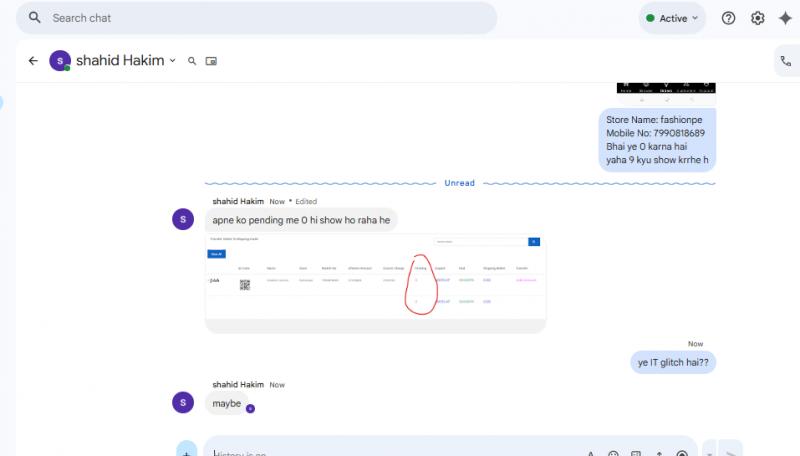The image size is (800, 456).
Task: Search within this conversation using magnifier icon
Action: pyautogui.click(x=192, y=61)
